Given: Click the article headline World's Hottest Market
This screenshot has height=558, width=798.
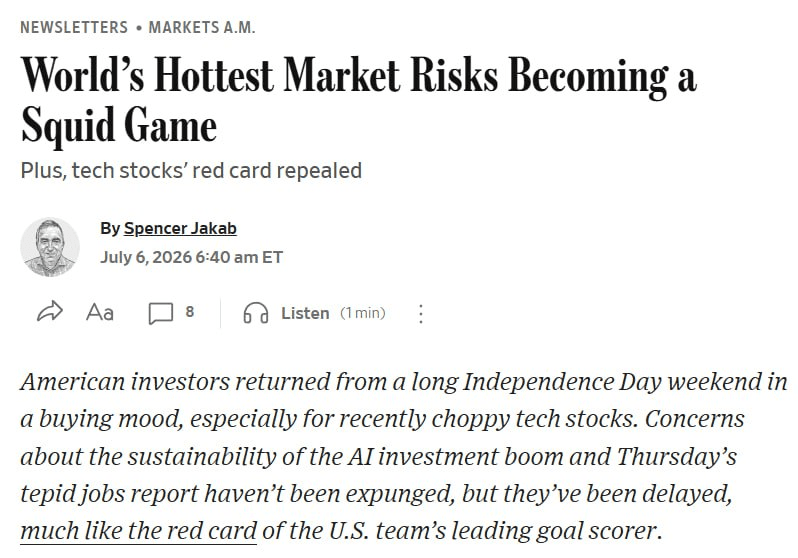Looking at the screenshot, I should point(358,76).
